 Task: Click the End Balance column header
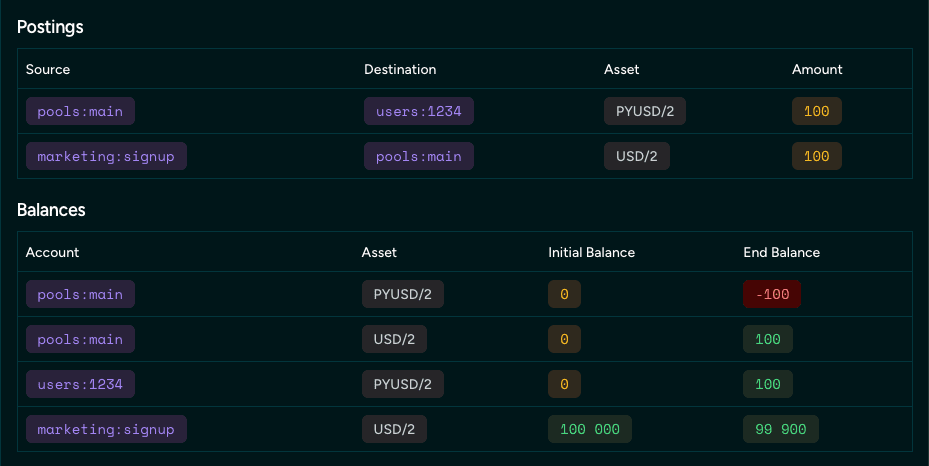pos(781,253)
